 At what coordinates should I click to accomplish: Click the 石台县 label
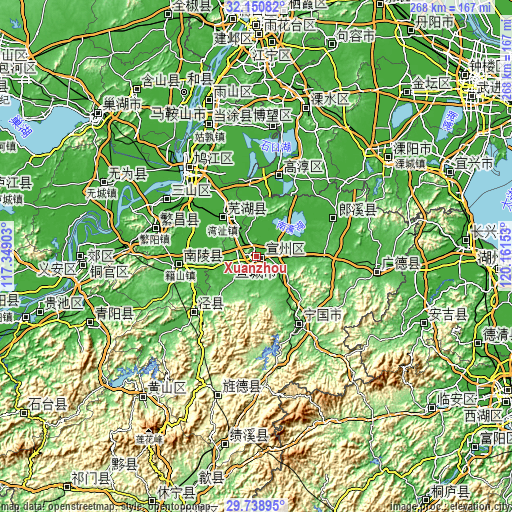click(x=48, y=405)
